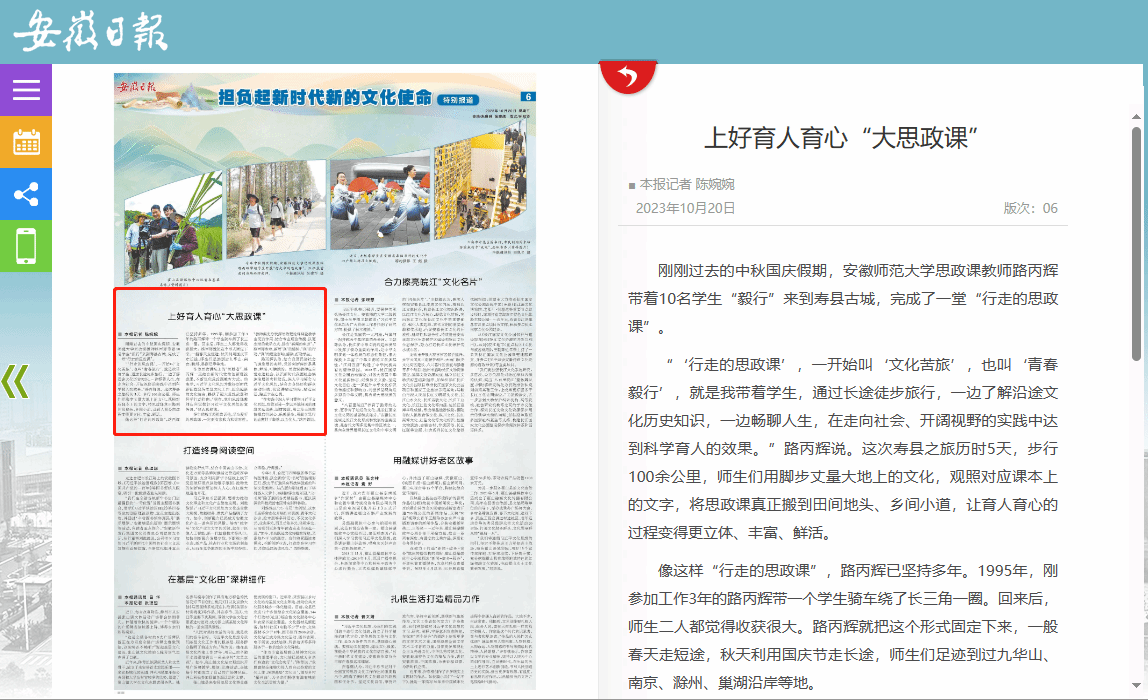Image resolution: width=1148 pixels, height=700 pixels.
Task: Click the blue share icon
Action: point(26,194)
